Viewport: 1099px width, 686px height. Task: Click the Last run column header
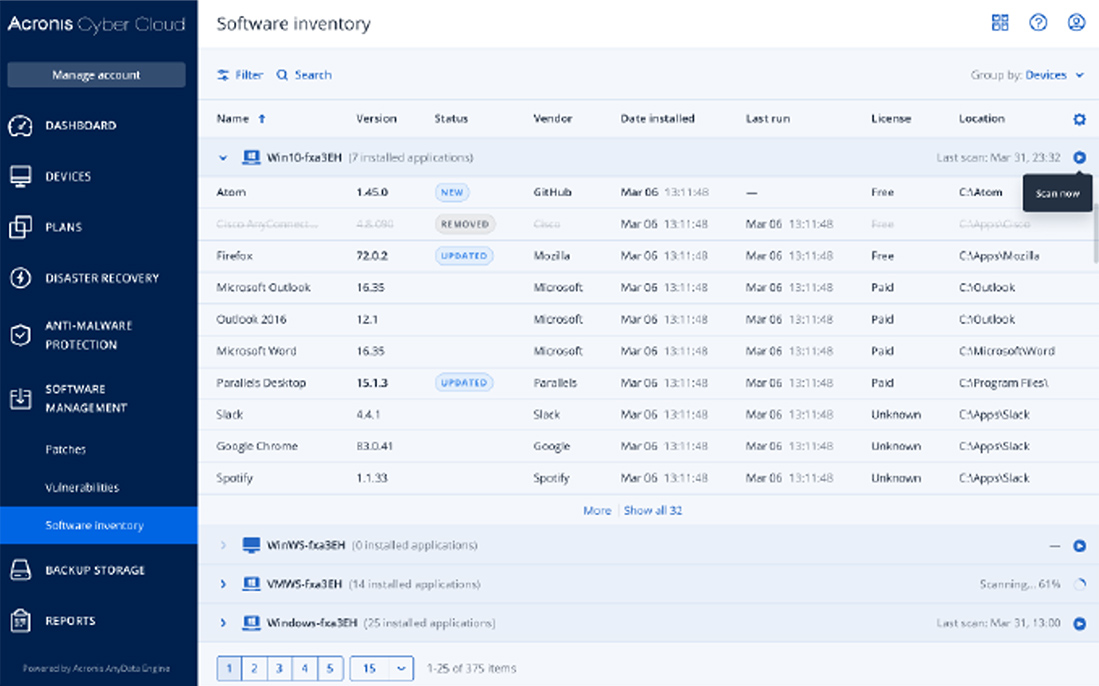tap(767, 119)
